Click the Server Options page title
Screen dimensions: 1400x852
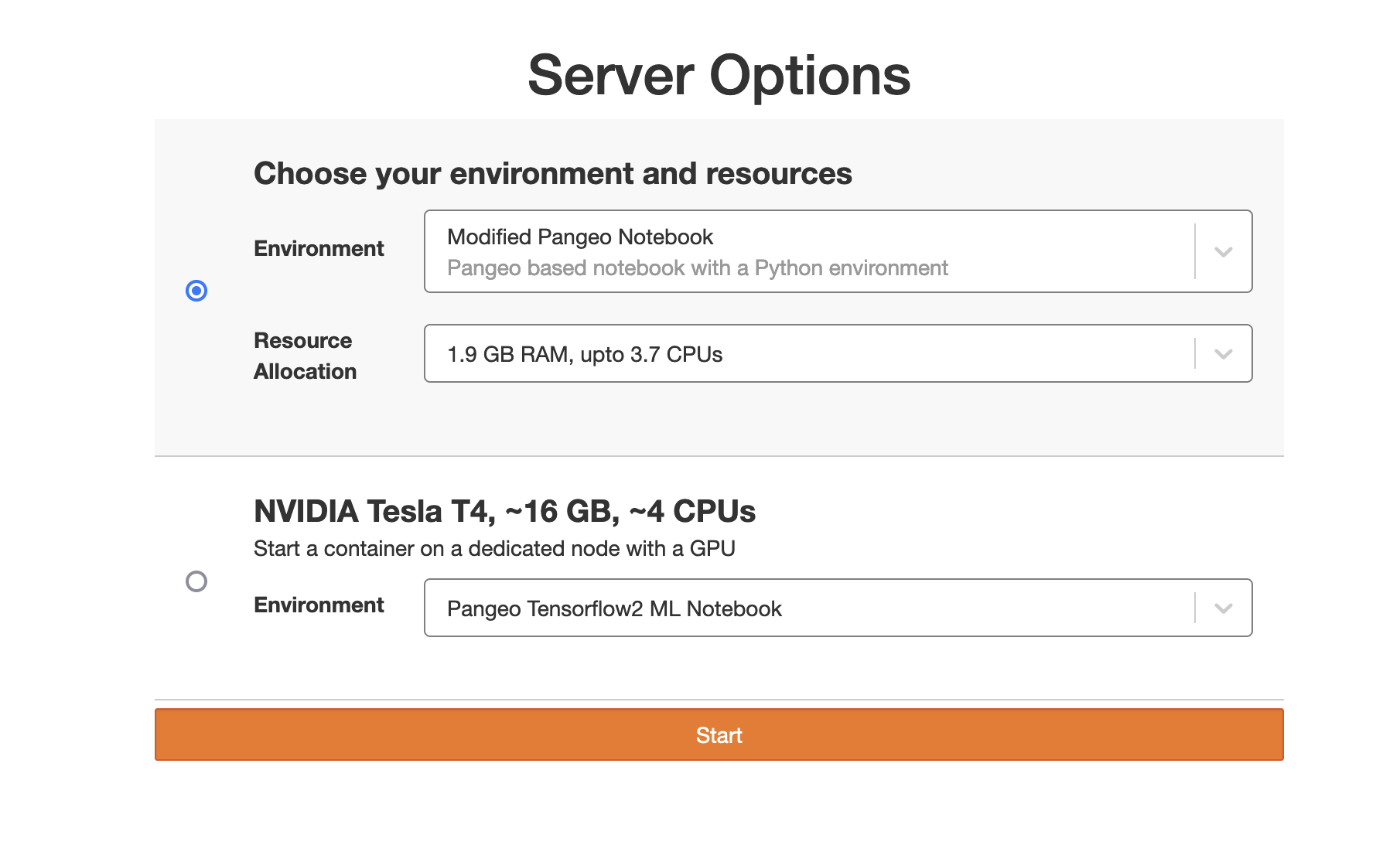[719, 76]
